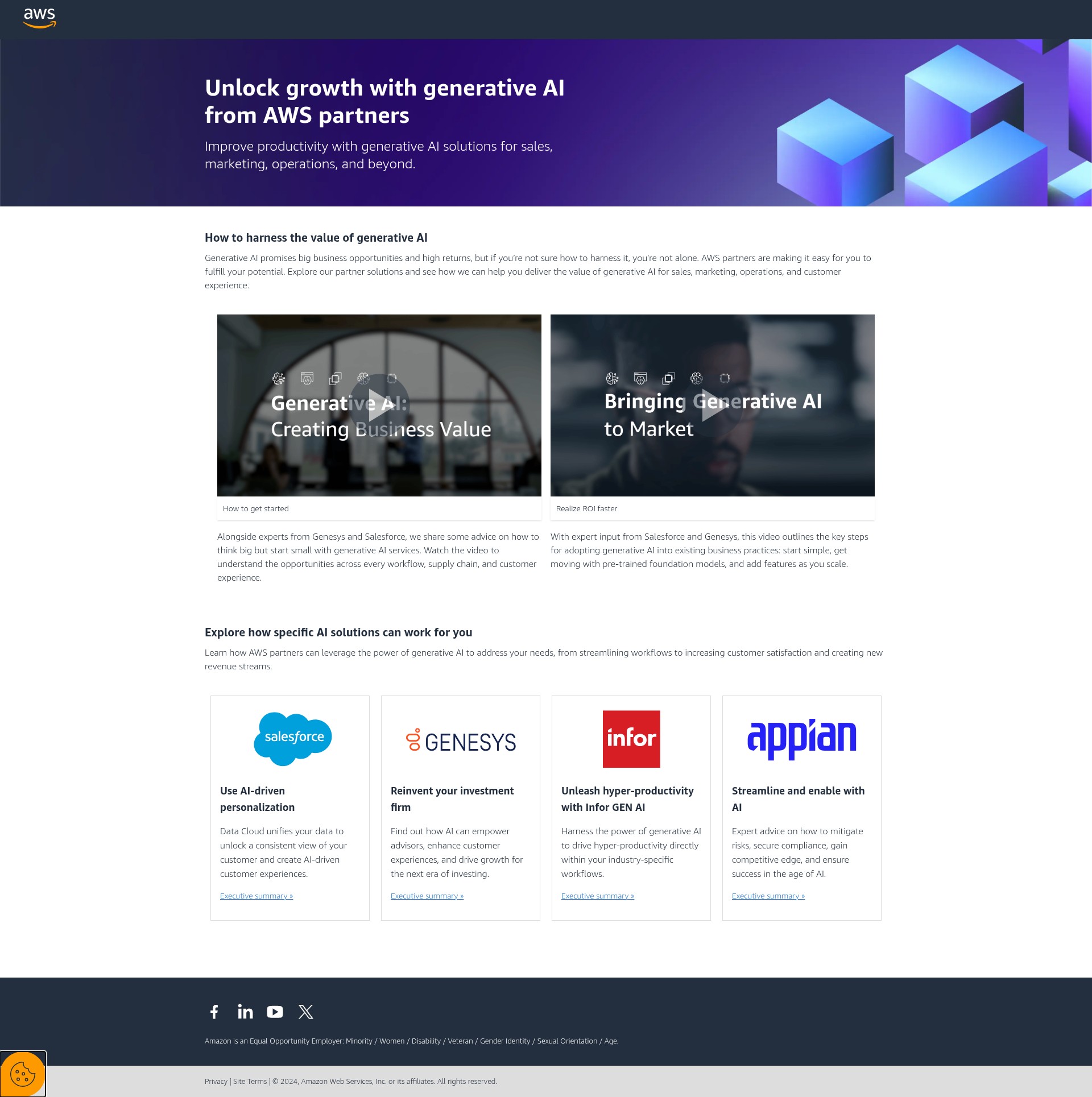Click 'Learn how AWS partners can leverage' intro paragraph

(544, 659)
